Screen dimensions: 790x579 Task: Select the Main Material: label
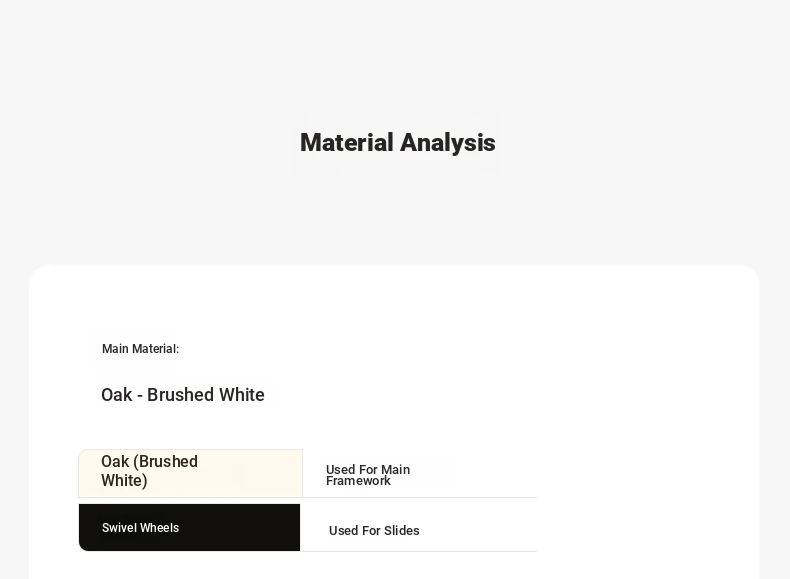point(141,349)
